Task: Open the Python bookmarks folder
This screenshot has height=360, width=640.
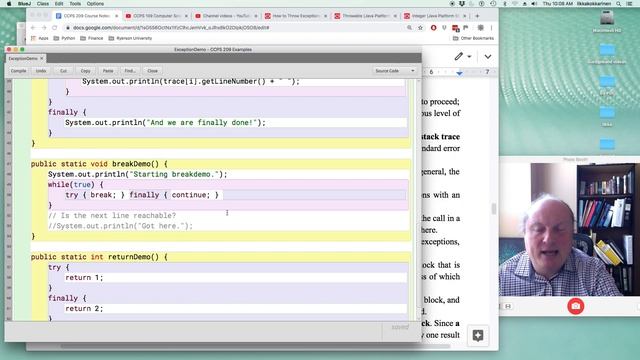Action: pos(64,38)
